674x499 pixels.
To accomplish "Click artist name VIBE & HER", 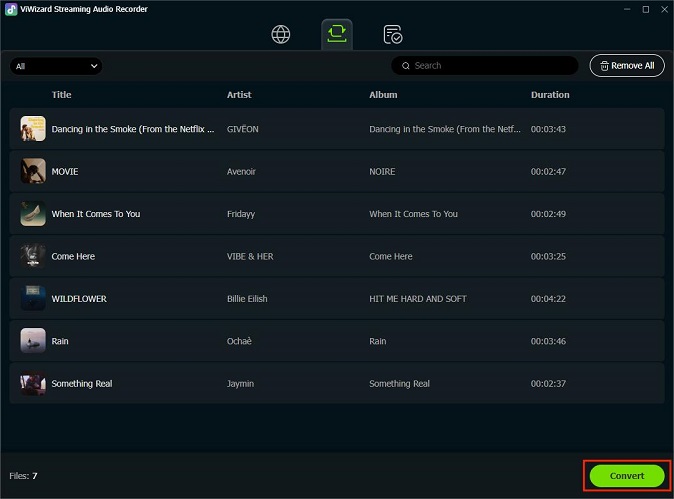I will [250, 257].
